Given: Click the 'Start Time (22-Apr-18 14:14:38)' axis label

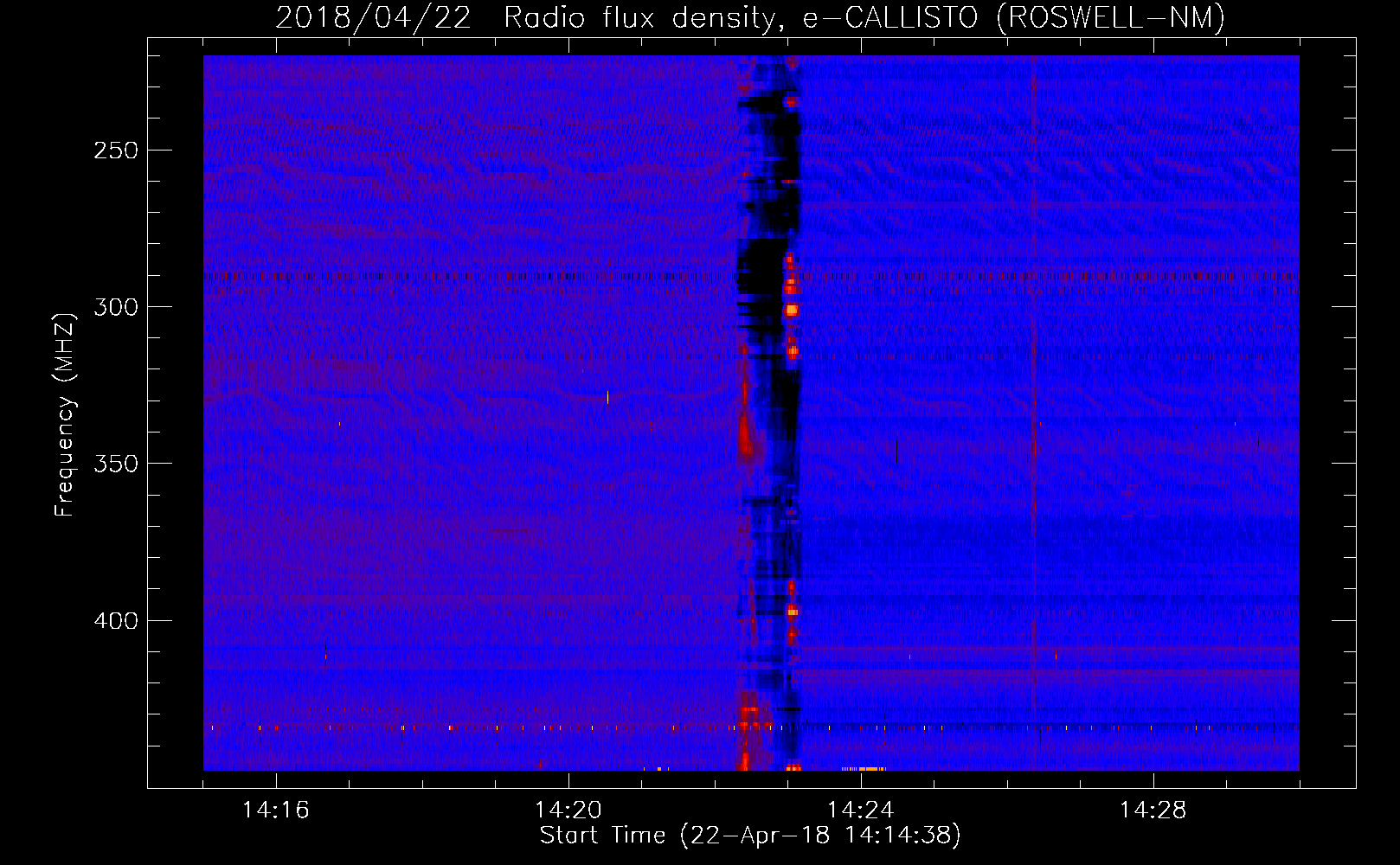Looking at the screenshot, I should 750,836.
